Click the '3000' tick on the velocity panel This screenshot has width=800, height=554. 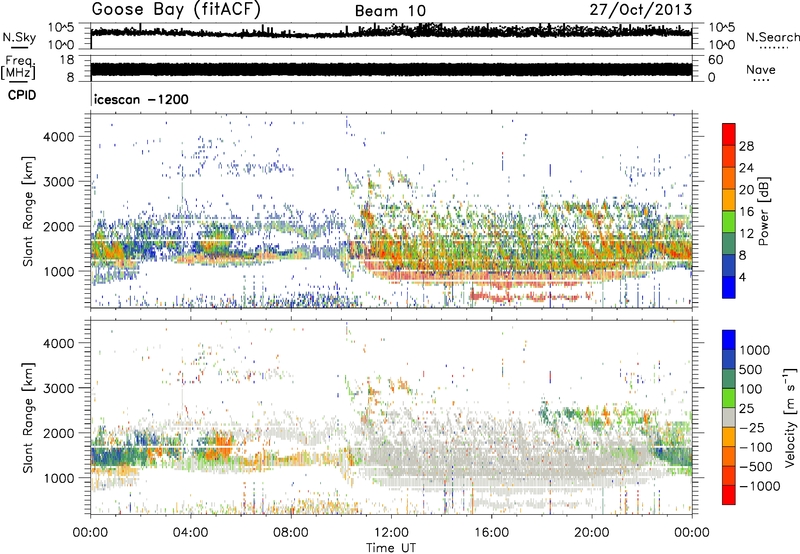58,388
